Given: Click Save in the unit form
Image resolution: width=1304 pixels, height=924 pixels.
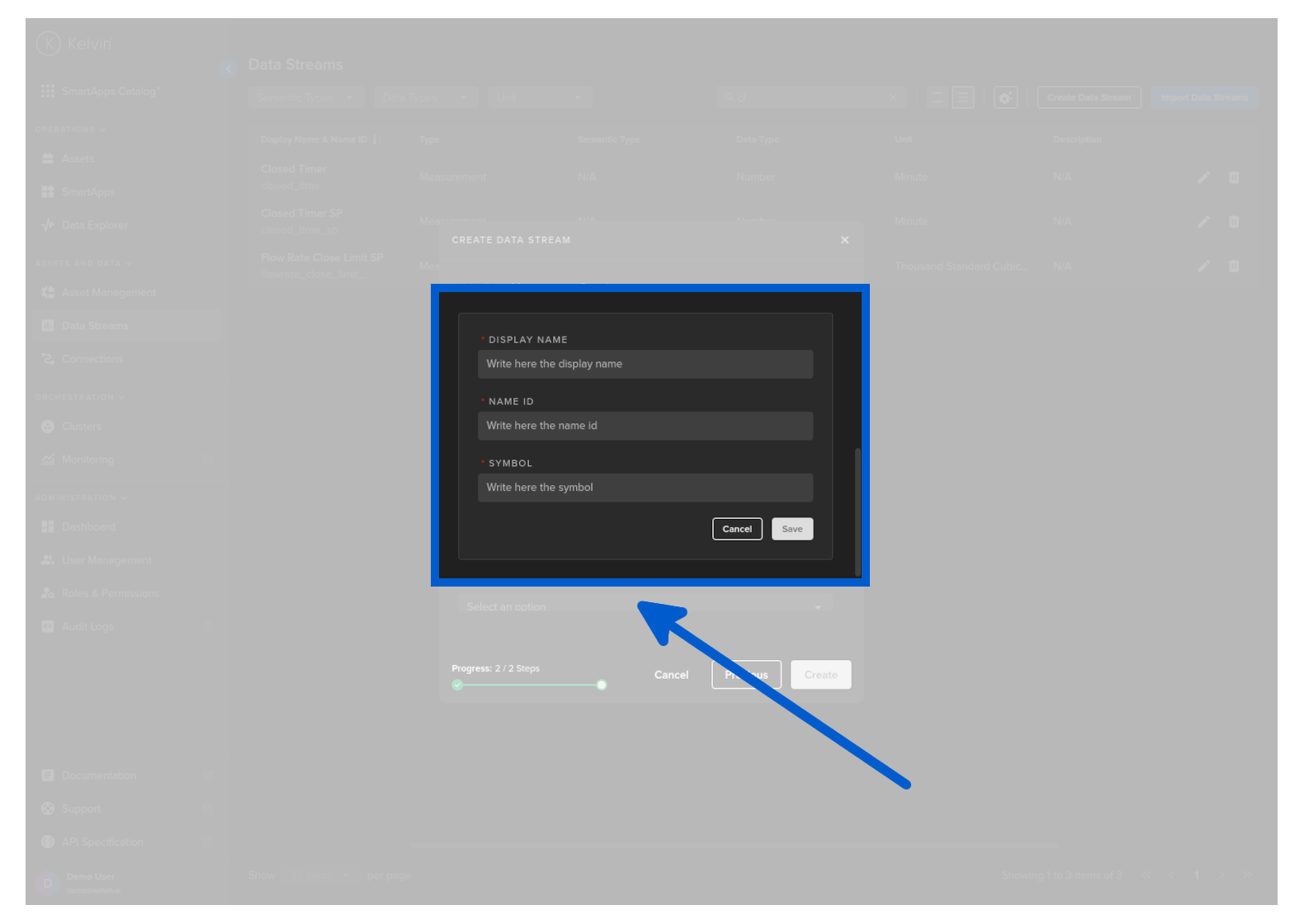Looking at the screenshot, I should [791, 529].
